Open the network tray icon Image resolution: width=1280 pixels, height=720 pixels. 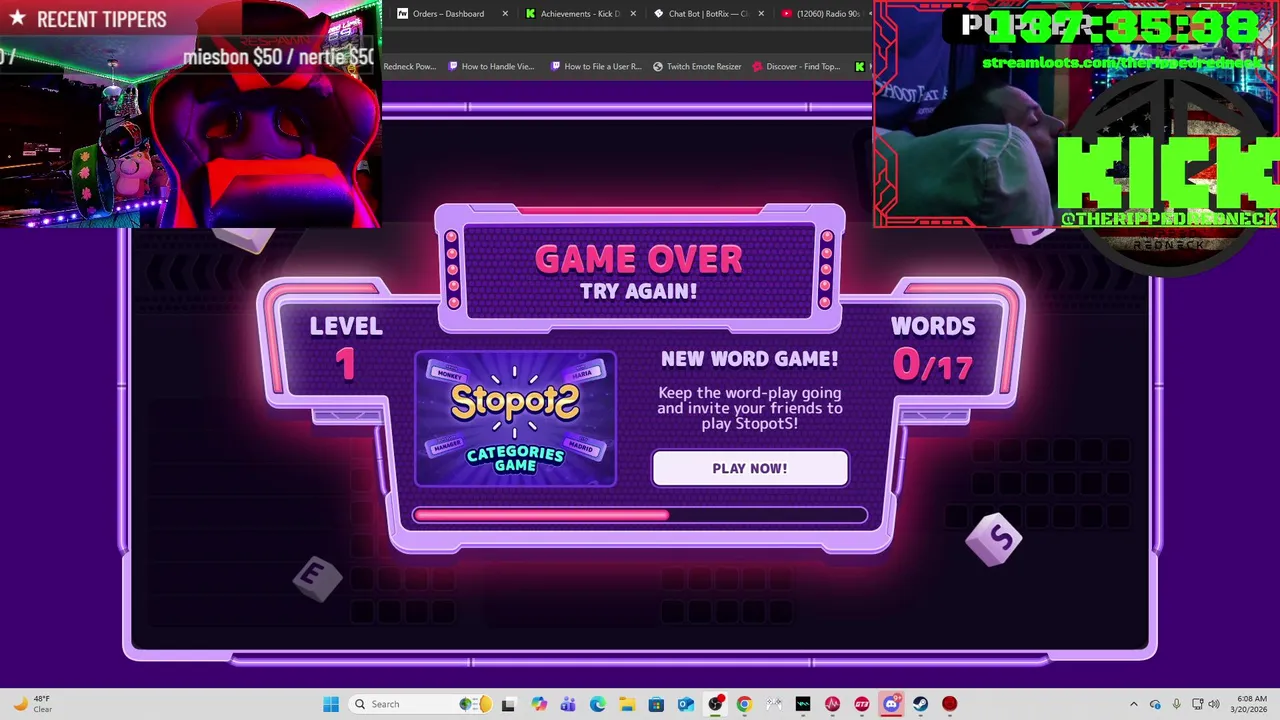[1198, 704]
